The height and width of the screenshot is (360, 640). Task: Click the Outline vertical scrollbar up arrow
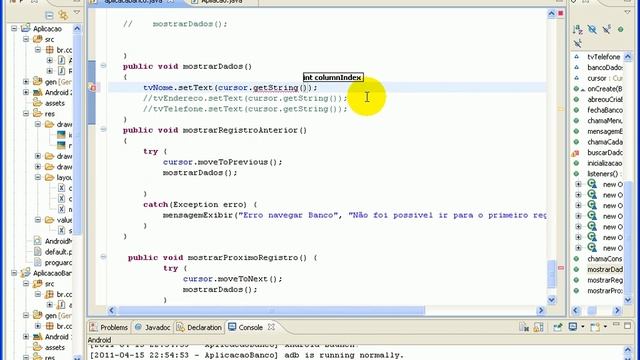point(628,57)
